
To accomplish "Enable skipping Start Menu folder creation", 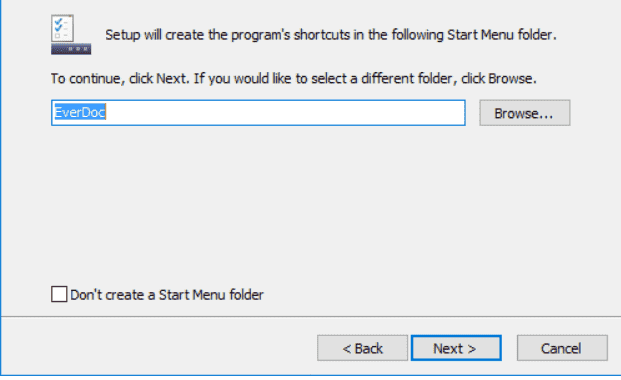I will pos(59,294).
